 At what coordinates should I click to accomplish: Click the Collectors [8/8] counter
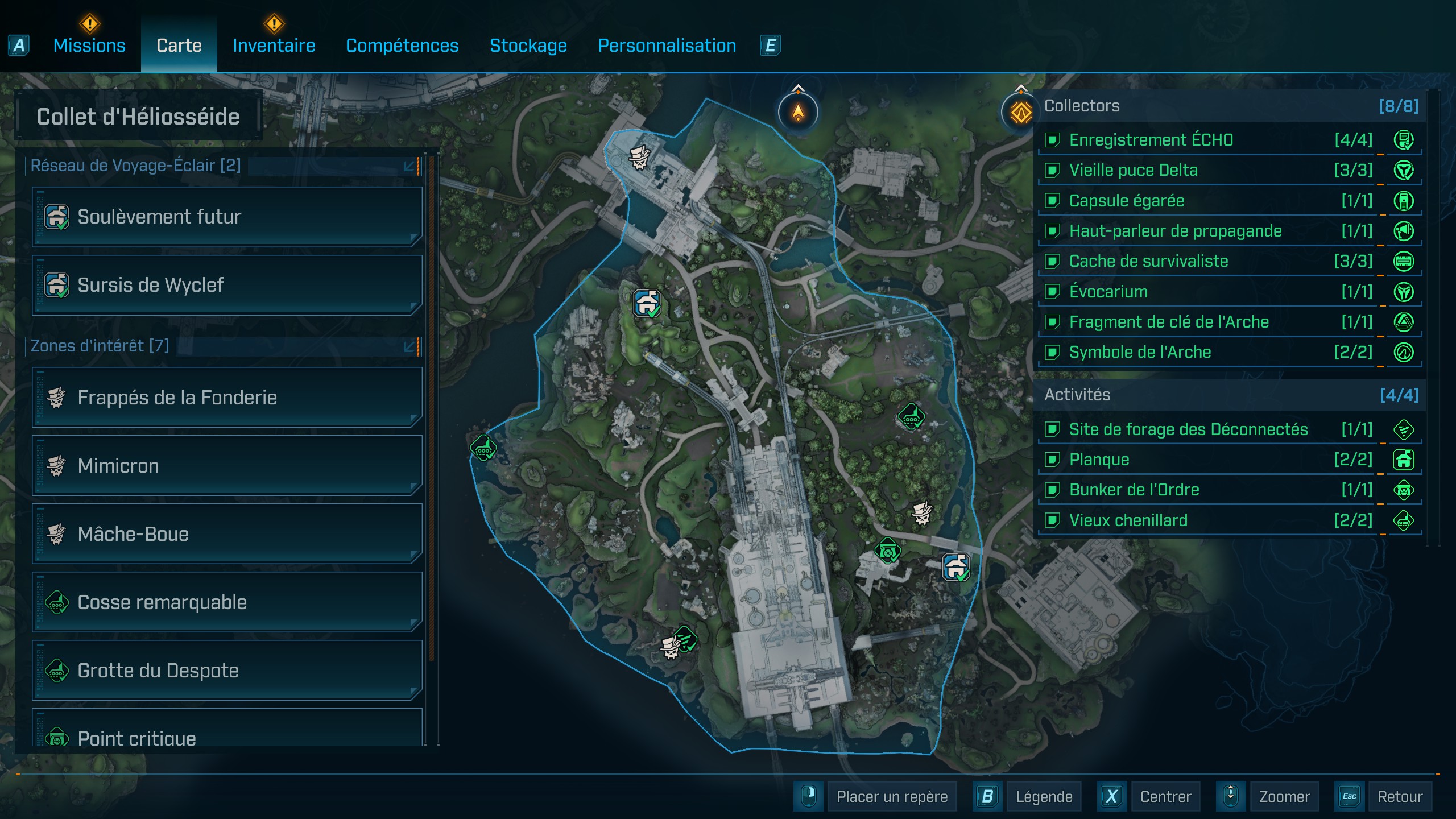coord(1399,106)
